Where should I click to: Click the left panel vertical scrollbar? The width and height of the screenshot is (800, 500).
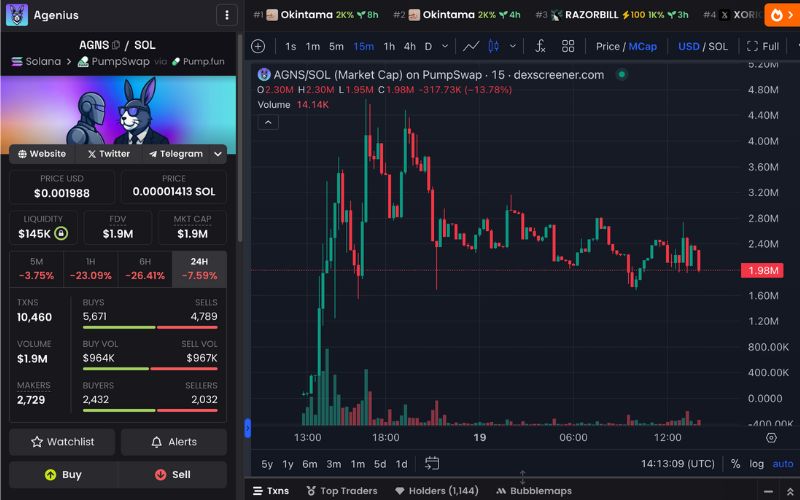tap(239, 138)
